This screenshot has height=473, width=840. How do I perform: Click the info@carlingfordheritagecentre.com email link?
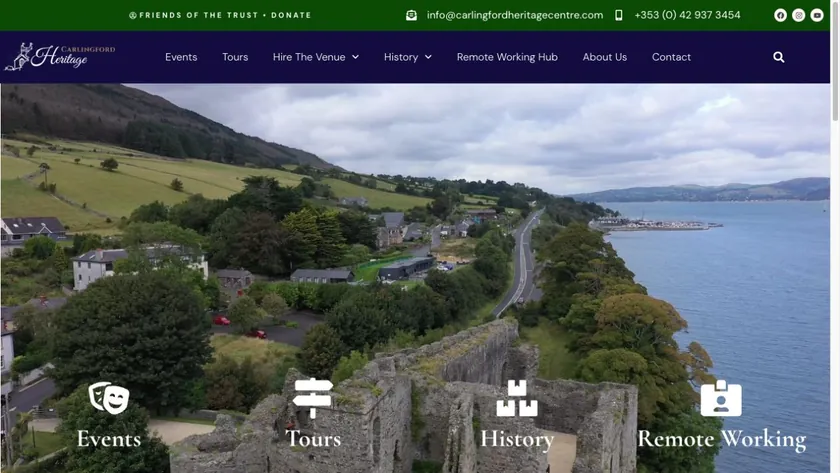(515, 15)
